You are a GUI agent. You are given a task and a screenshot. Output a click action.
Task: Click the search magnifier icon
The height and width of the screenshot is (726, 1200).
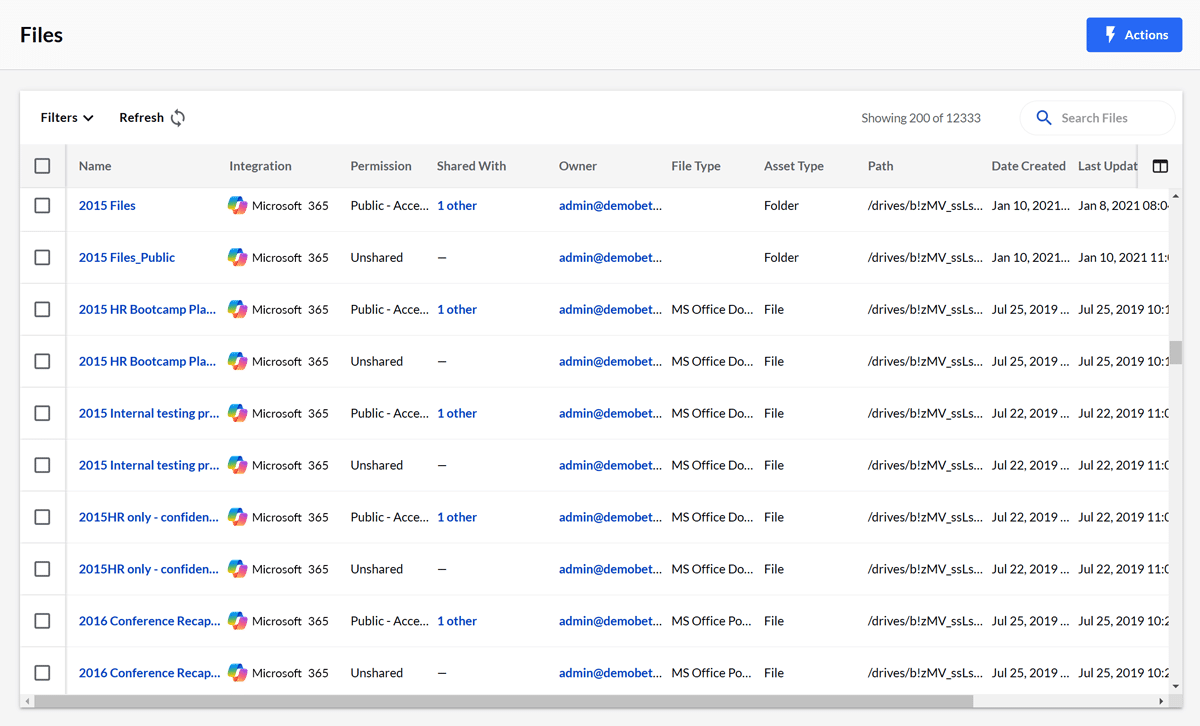[x=1044, y=118]
